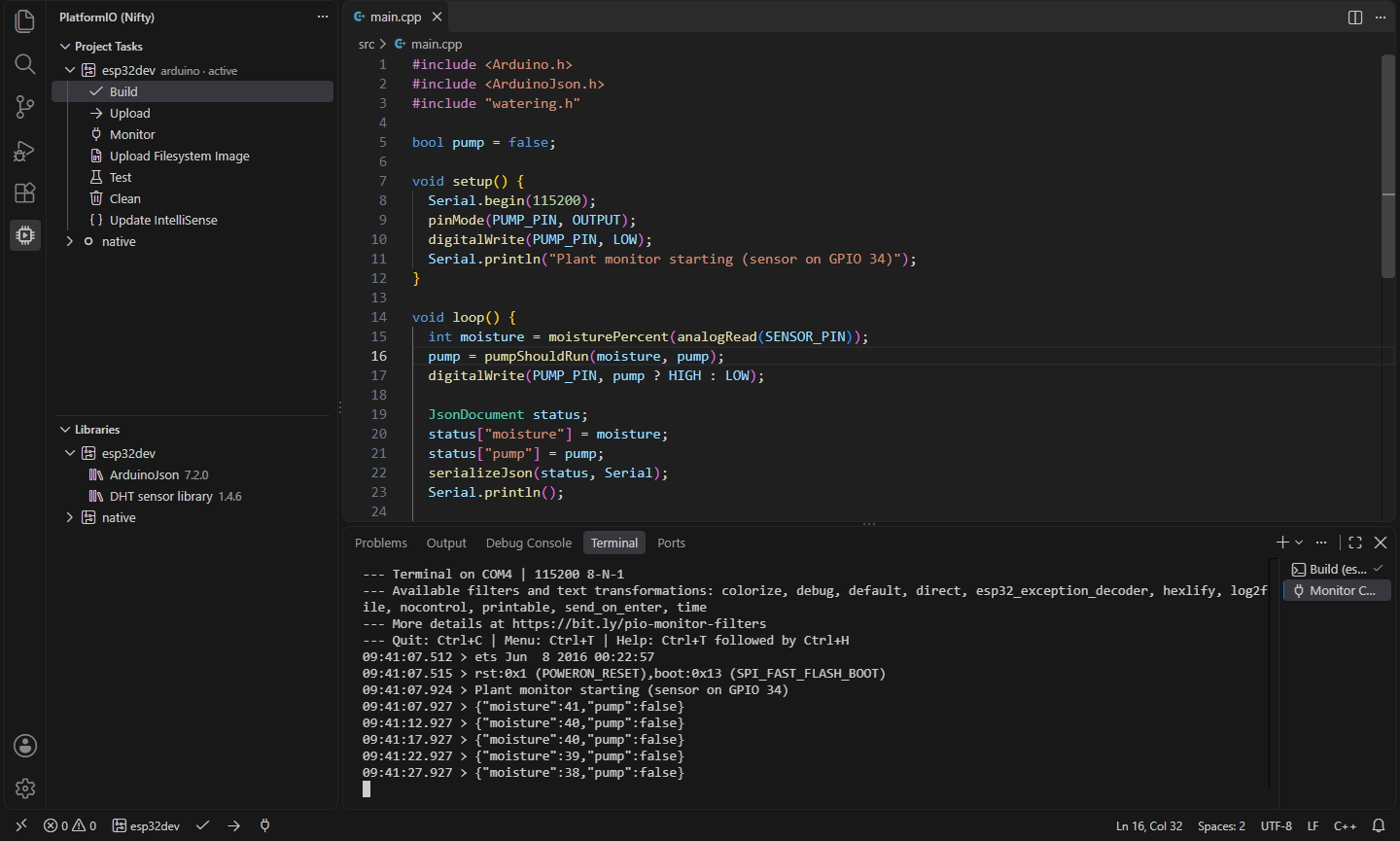
Task: Open the Manage settings gear
Action: point(25,788)
